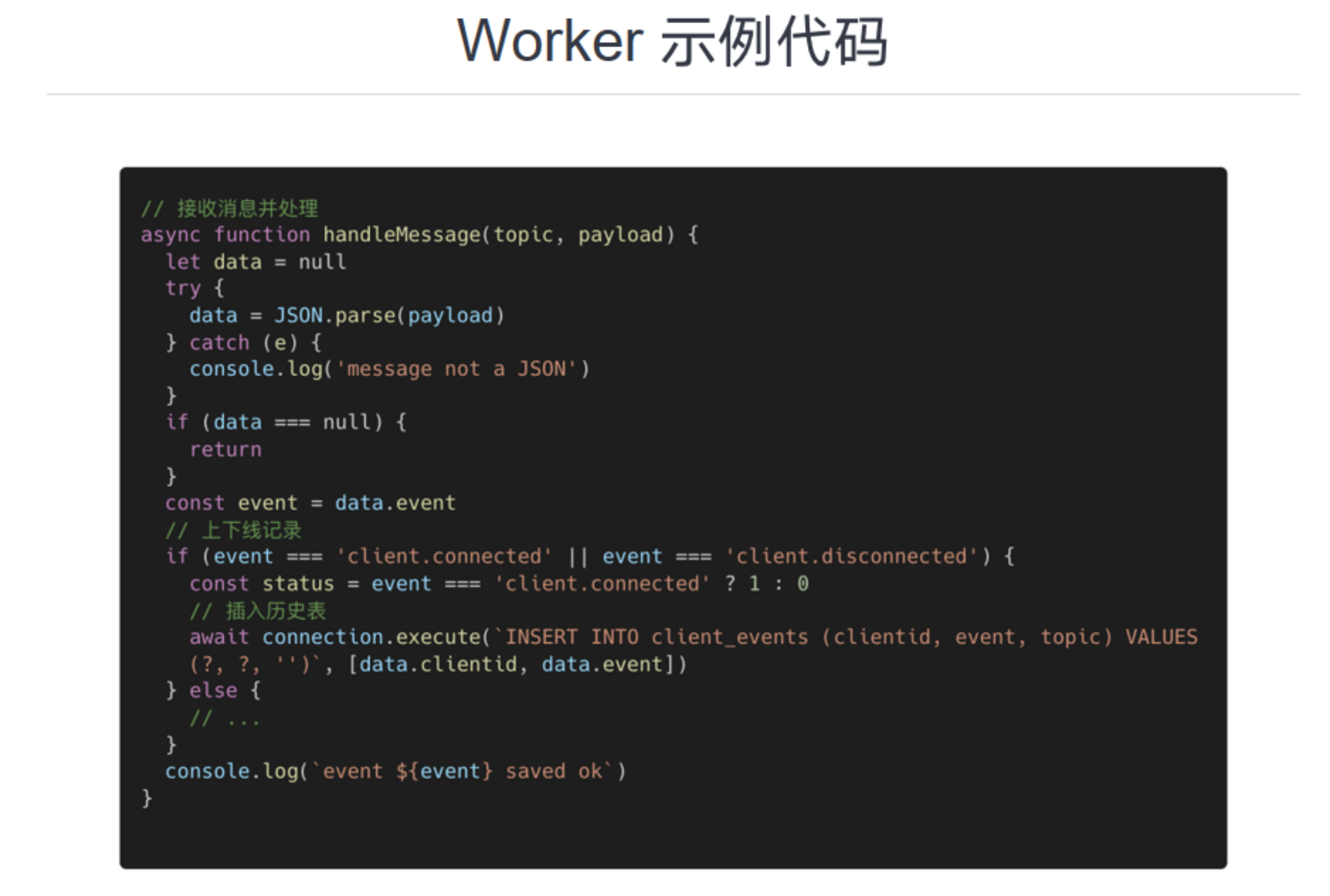Click the '// ...' placeholder comment

[225, 719]
